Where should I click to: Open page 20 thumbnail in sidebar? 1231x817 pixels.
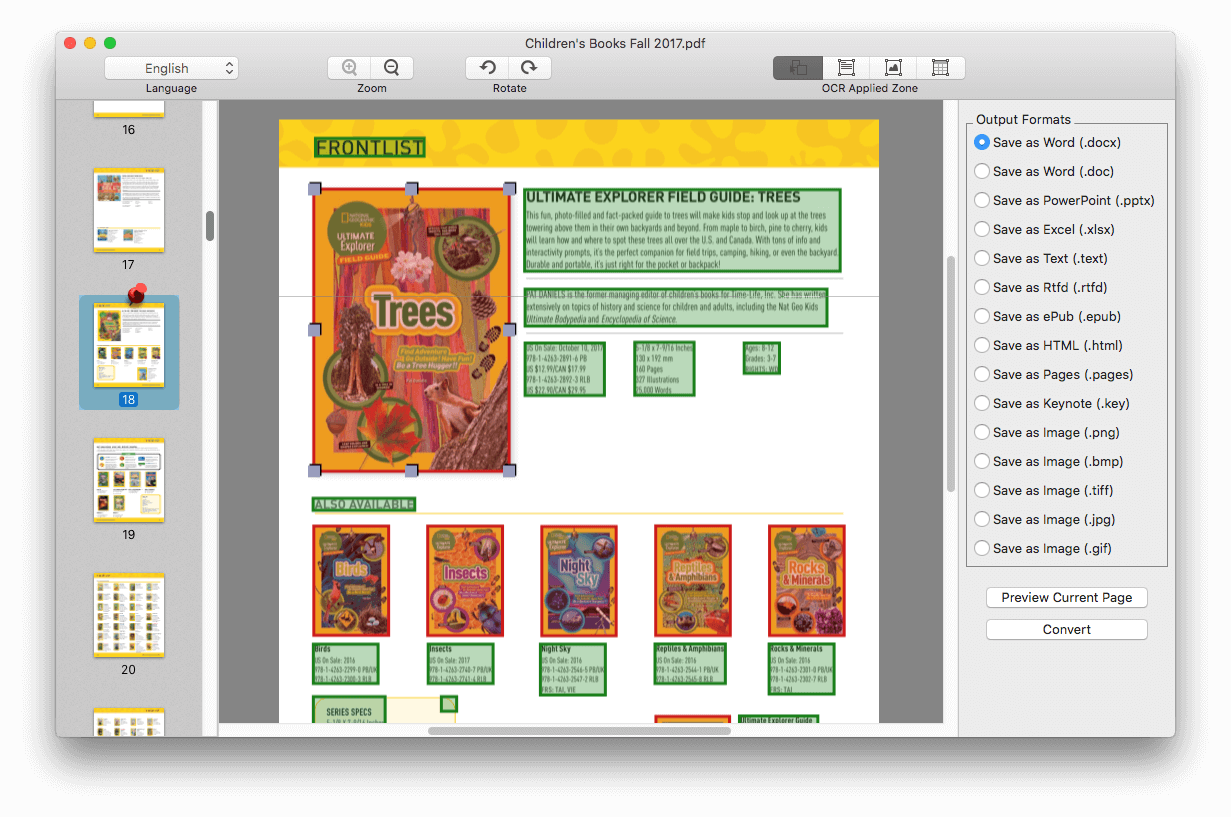(129, 615)
